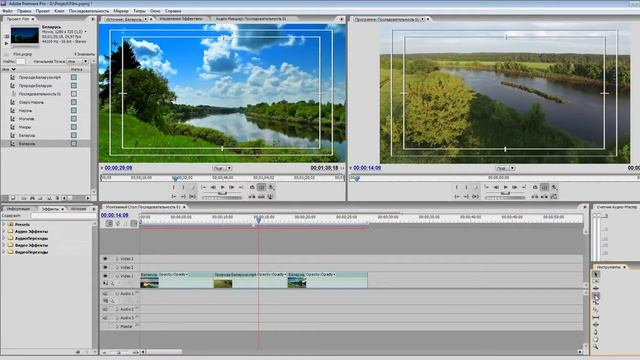
Task: Click timeline timecode 00:00:14:09
Action: click(115, 215)
